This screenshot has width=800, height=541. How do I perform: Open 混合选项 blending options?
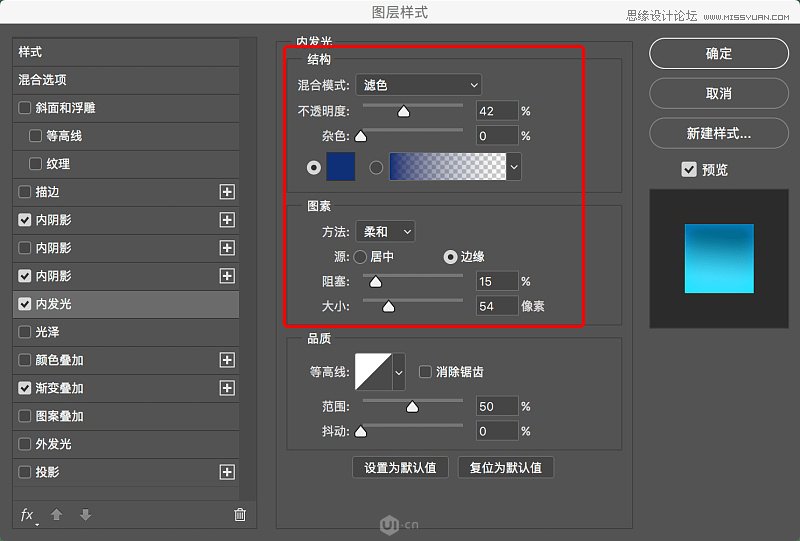(x=126, y=80)
